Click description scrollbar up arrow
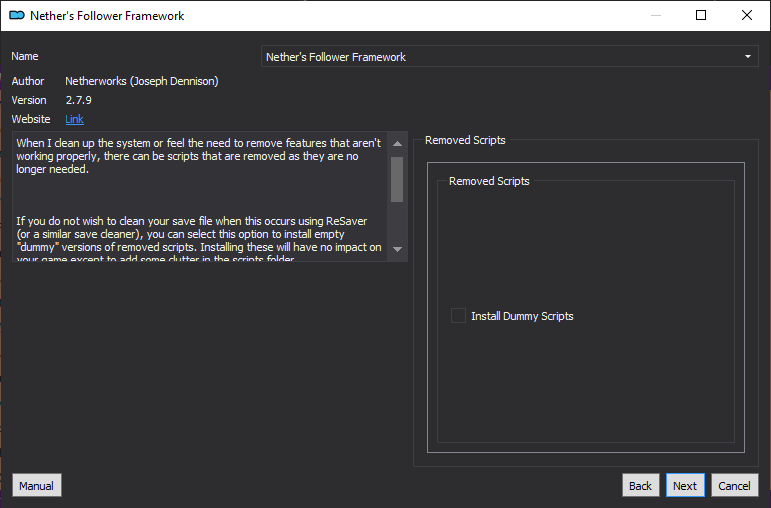Viewport: 771px width, 508px height. click(397, 144)
